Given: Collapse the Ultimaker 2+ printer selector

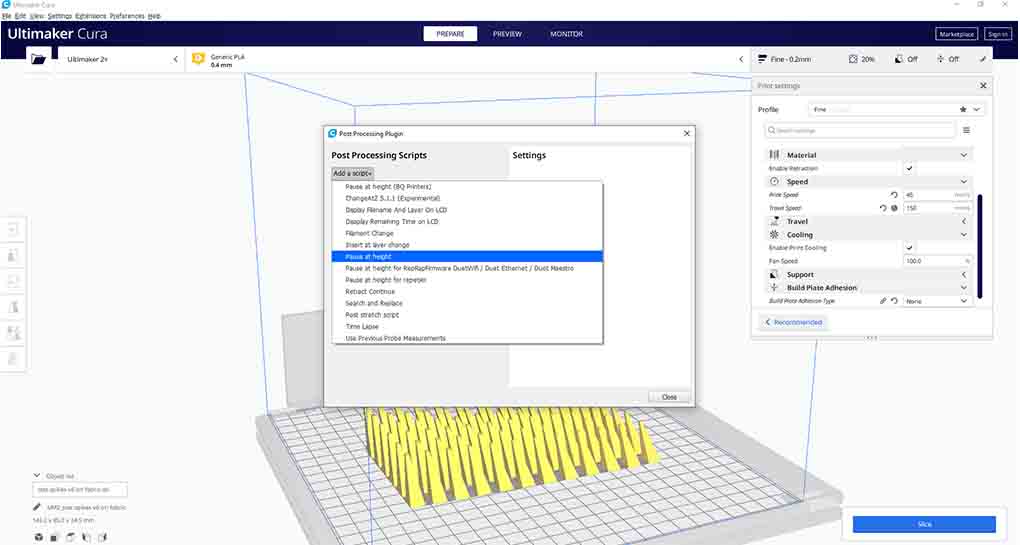Looking at the screenshot, I should click(x=175, y=59).
